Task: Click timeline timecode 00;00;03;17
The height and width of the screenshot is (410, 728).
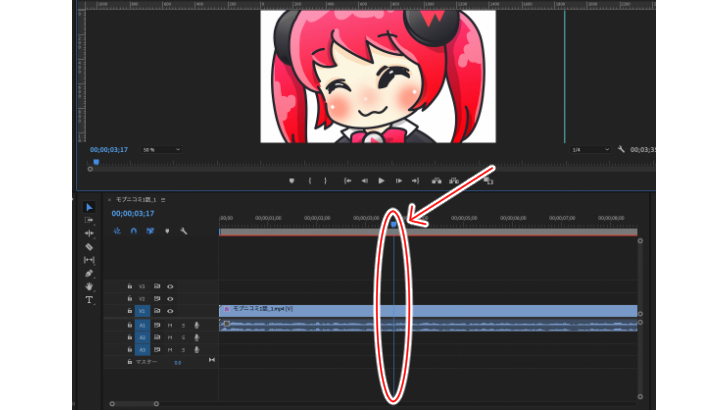Action: [x=133, y=214]
